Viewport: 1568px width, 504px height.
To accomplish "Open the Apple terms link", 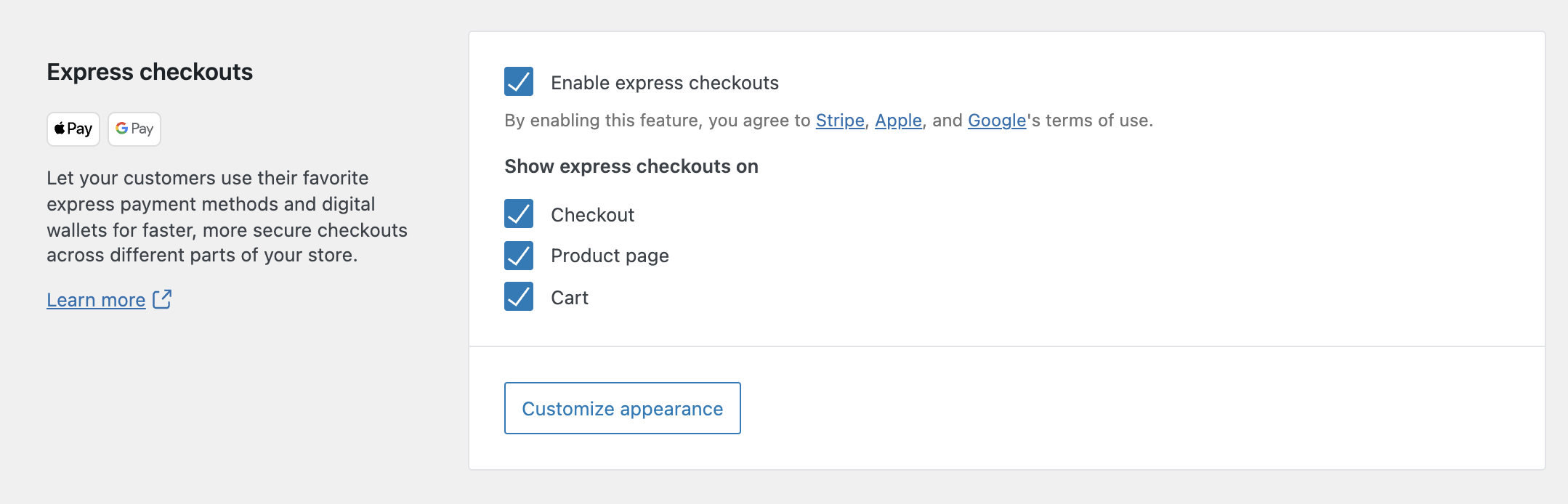I will tap(899, 121).
